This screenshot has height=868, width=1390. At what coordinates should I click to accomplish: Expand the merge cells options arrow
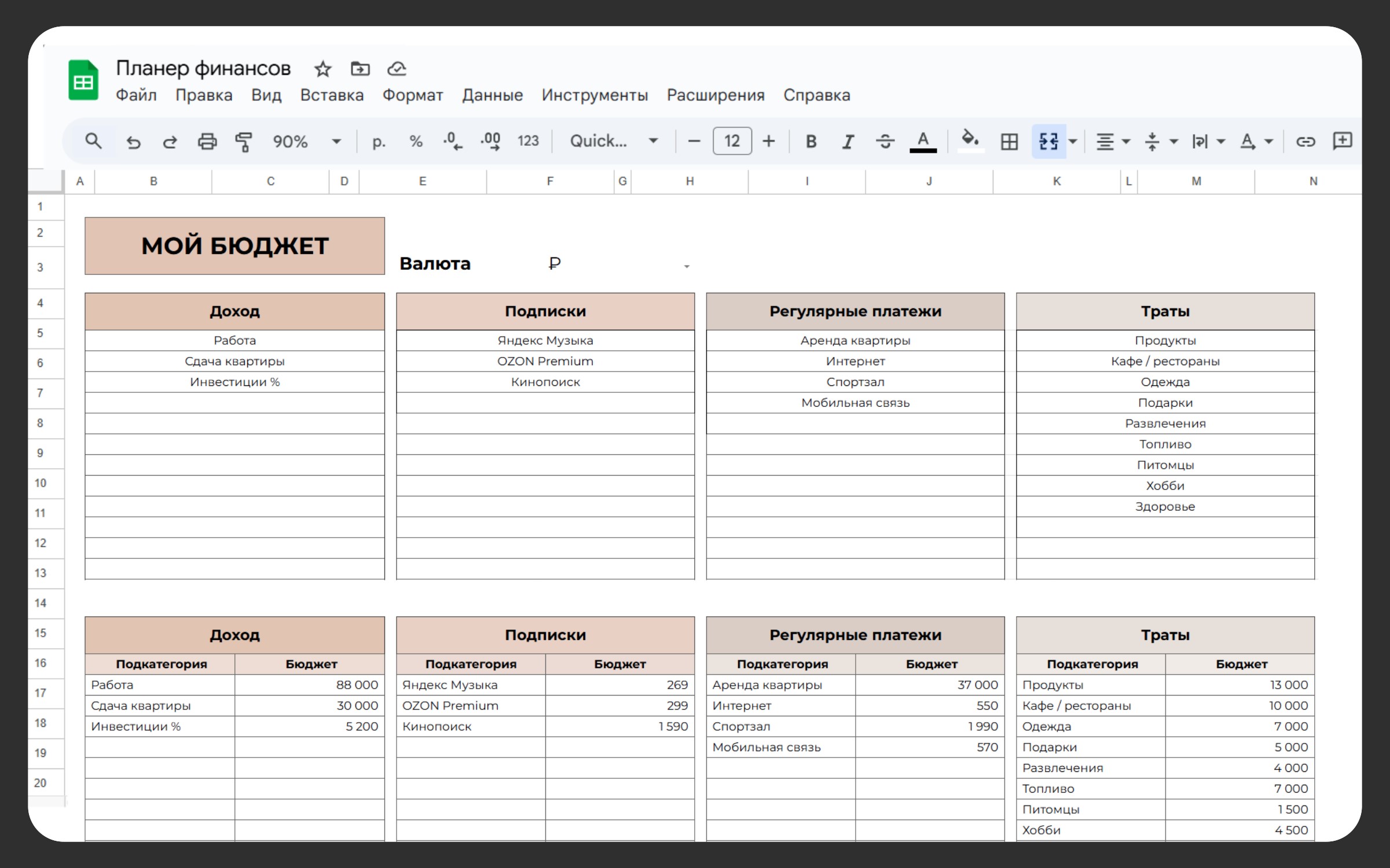(x=1073, y=142)
